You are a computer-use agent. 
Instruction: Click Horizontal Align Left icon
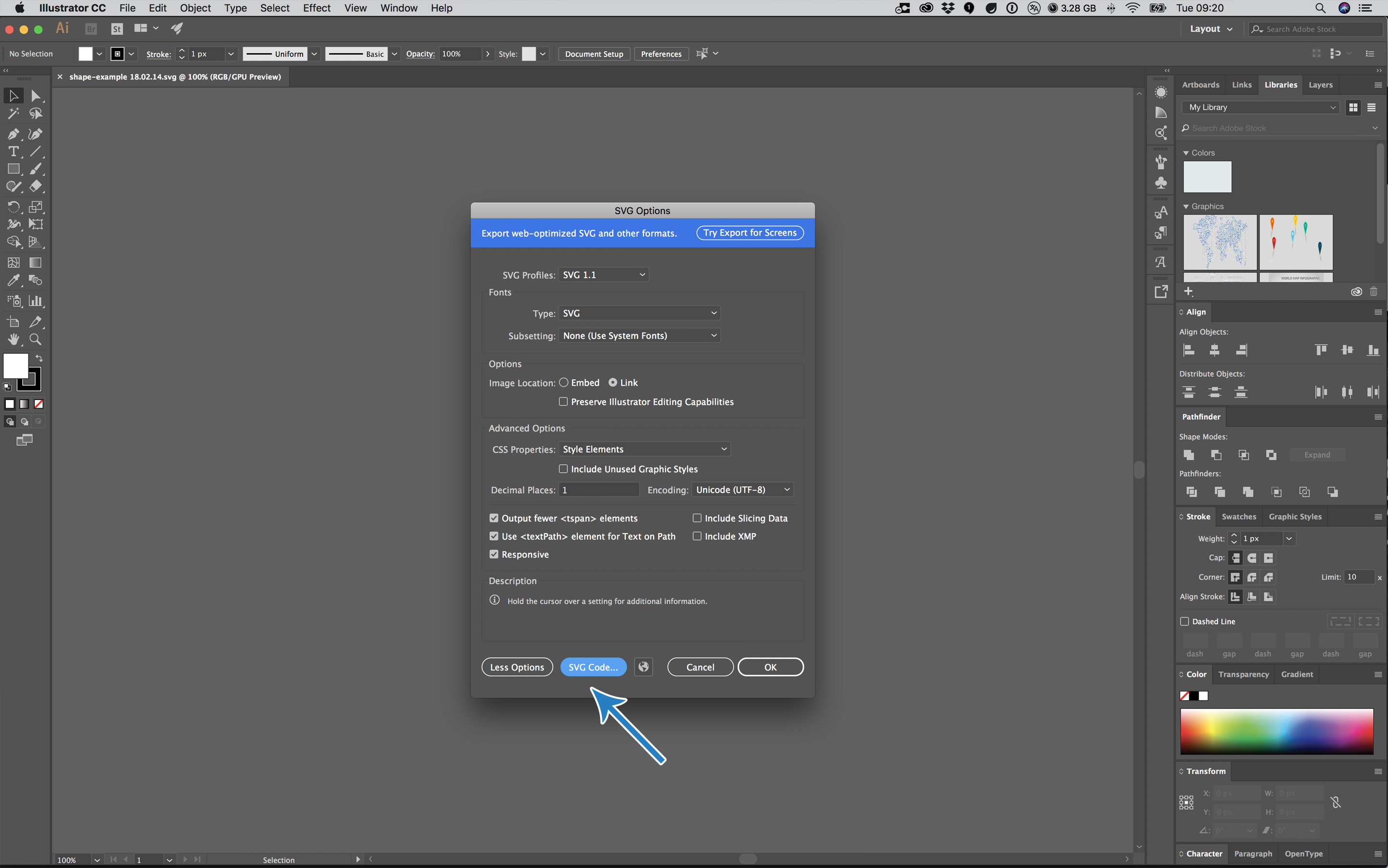pos(1189,349)
